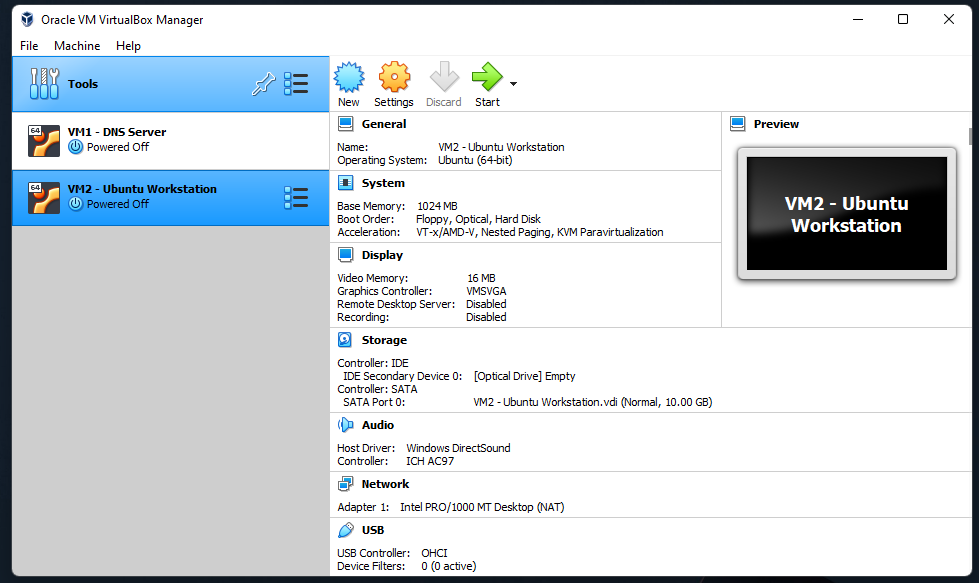Viewport: 979px width, 583px height.
Task: Open VM2 Ubuntu Workstation list menu icon
Action: pyautogui.click(x=296, y=197)
